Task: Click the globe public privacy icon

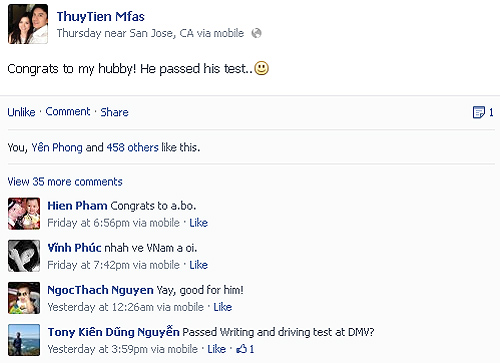Action: 256,33
